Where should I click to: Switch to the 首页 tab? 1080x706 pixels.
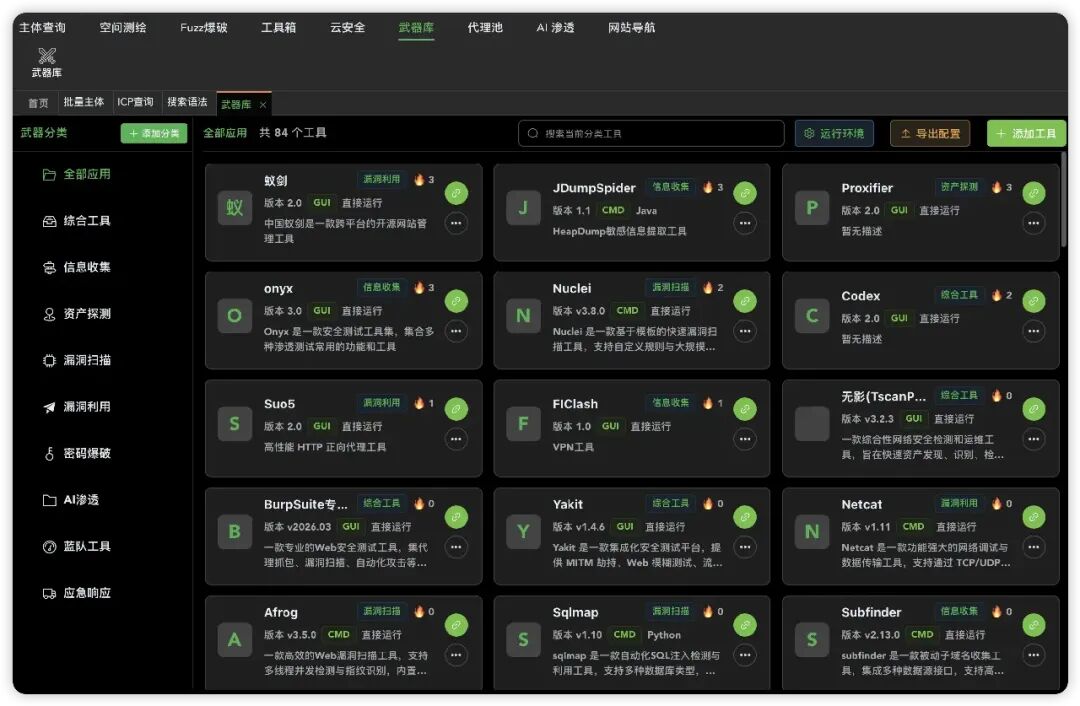point(38,103)
